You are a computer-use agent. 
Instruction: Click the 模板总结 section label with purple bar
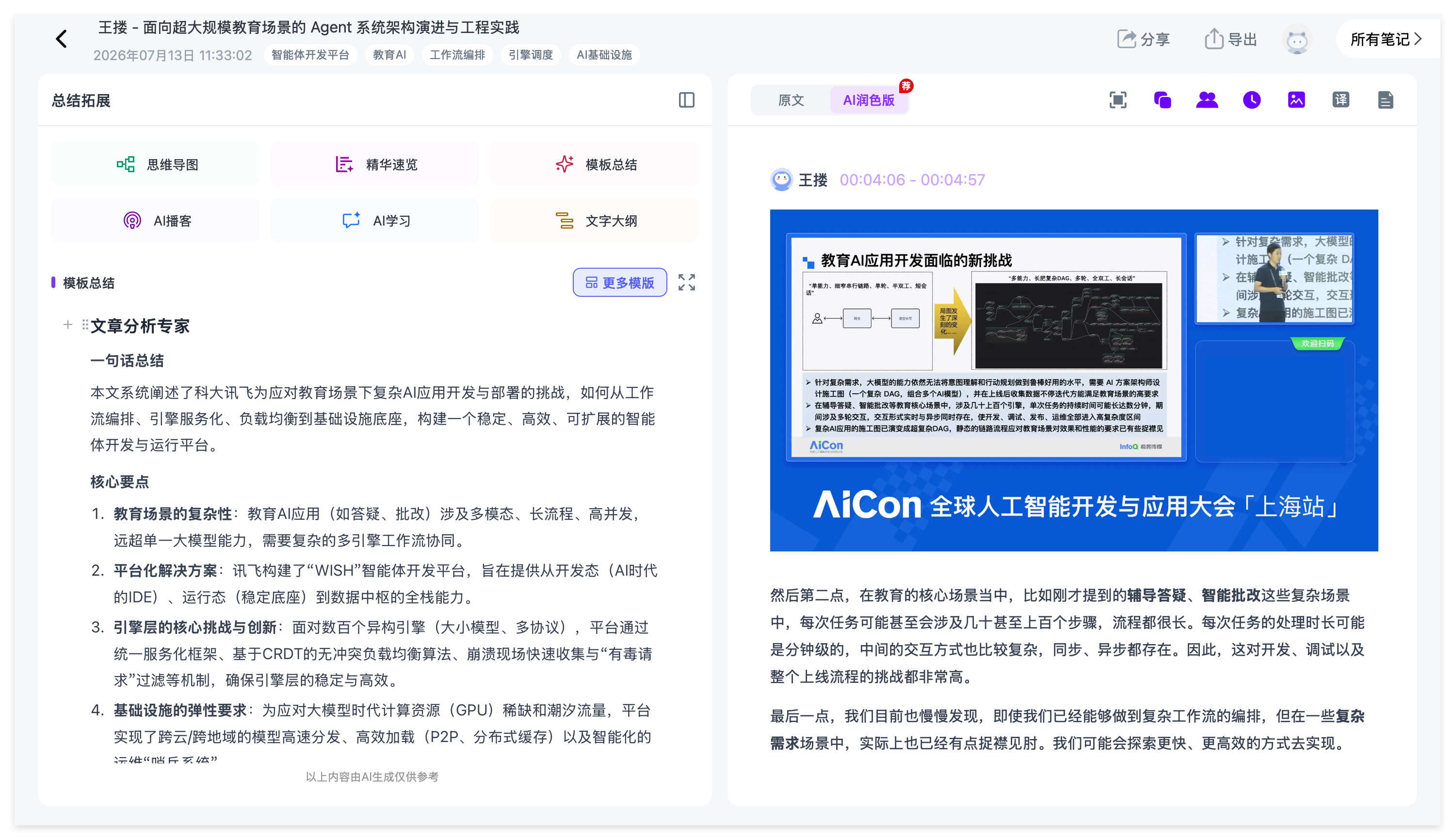tap(83, 283)
